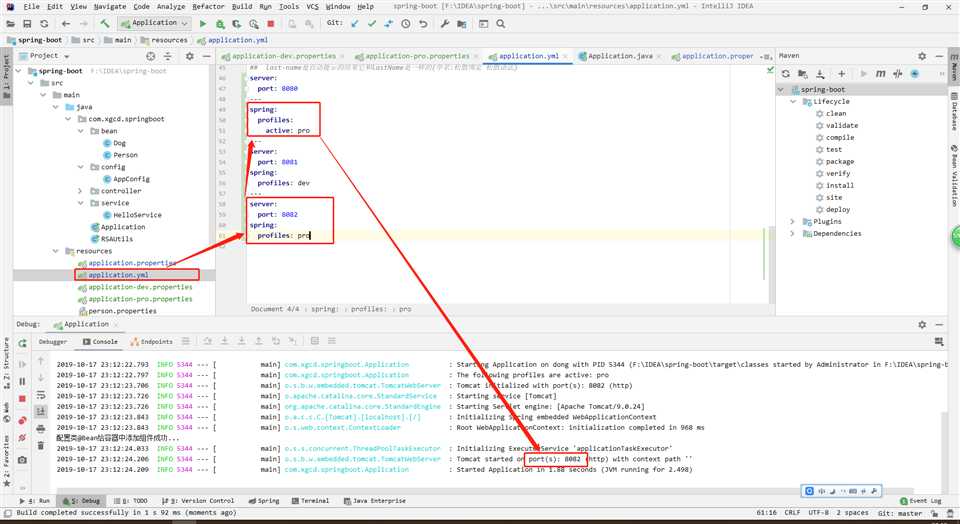Image resolution: width=960 pixels, height=524 pixels.
Task: Toggle Maven offline mode icon
Action: [x=898, y=73]
